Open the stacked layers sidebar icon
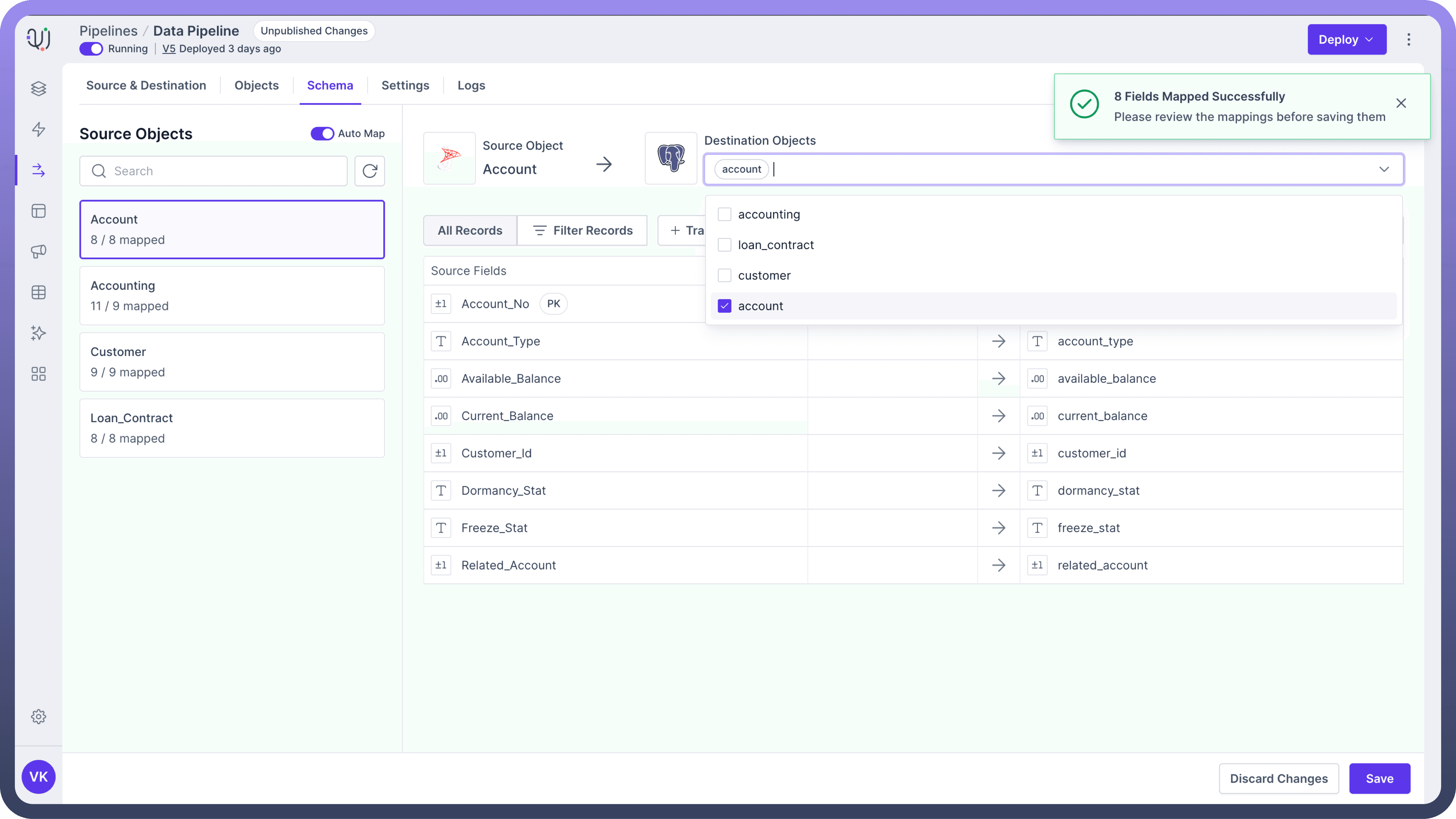The width and height of the screenshot is (1456, 819). point(38,89)
